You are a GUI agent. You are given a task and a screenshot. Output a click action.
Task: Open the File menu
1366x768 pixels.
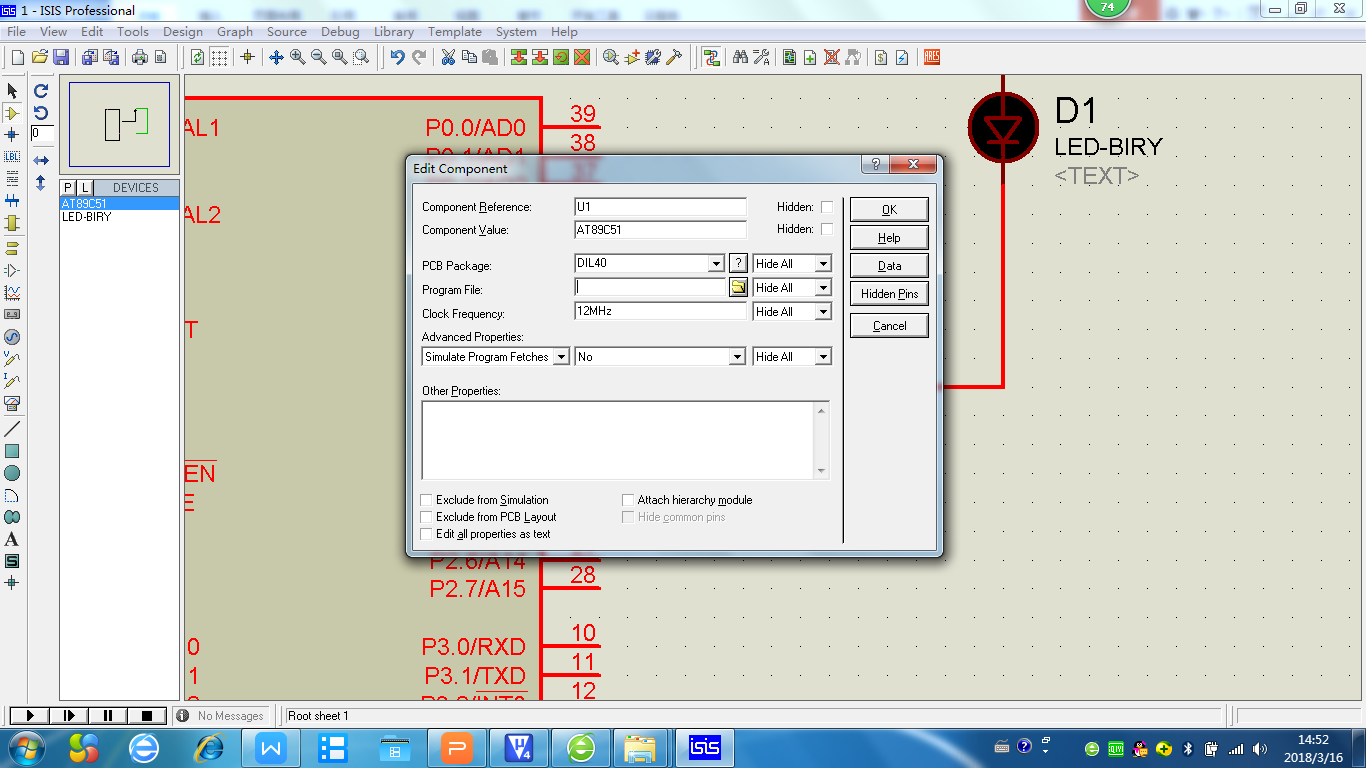click(17, 32)
